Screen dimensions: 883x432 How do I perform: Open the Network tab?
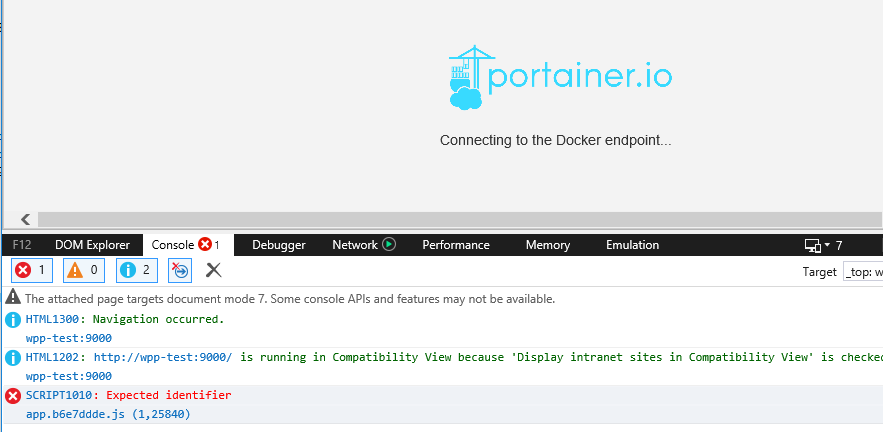(x=355, y=245)
